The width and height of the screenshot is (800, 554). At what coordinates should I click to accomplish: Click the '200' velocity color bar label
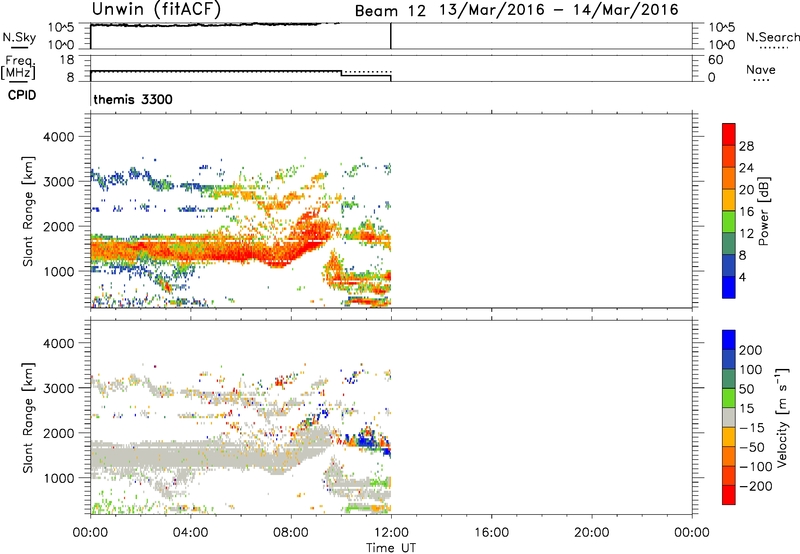click(x=751, y=350)
